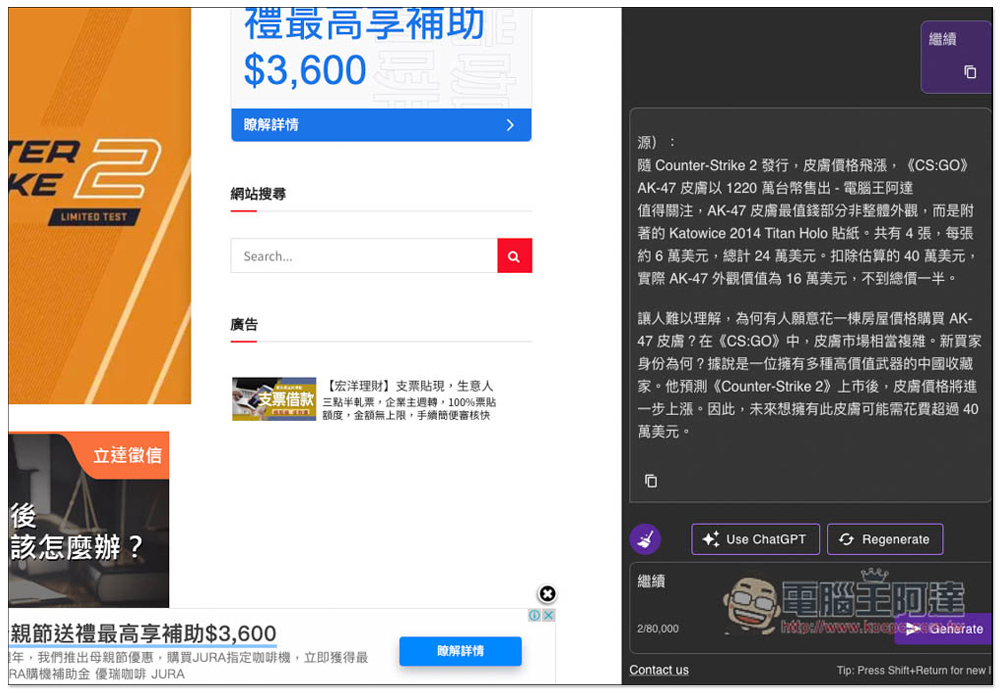Copy the AI response using copy icon
1000x693 pixels.
click(x=651, y=481)
